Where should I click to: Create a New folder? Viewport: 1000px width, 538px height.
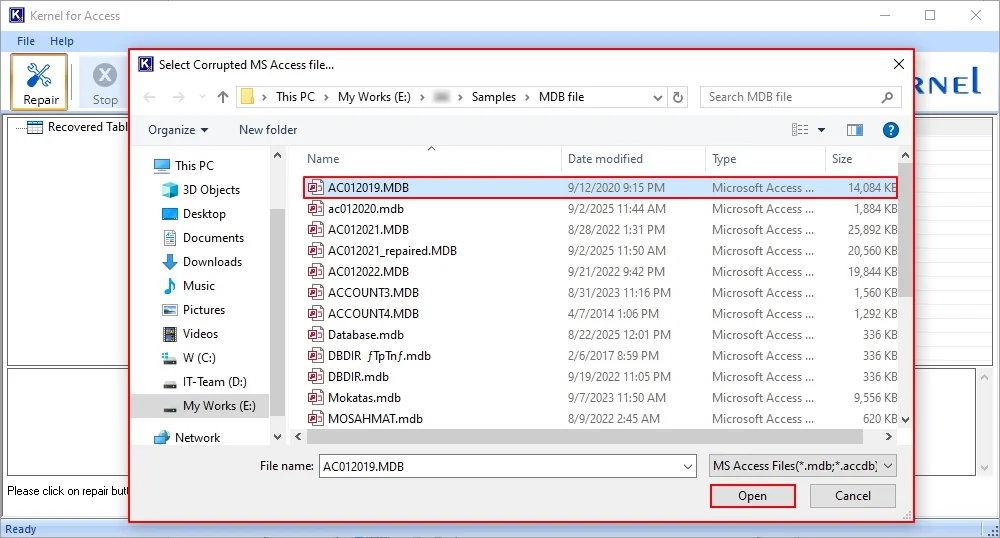click(x=268, y=130)
